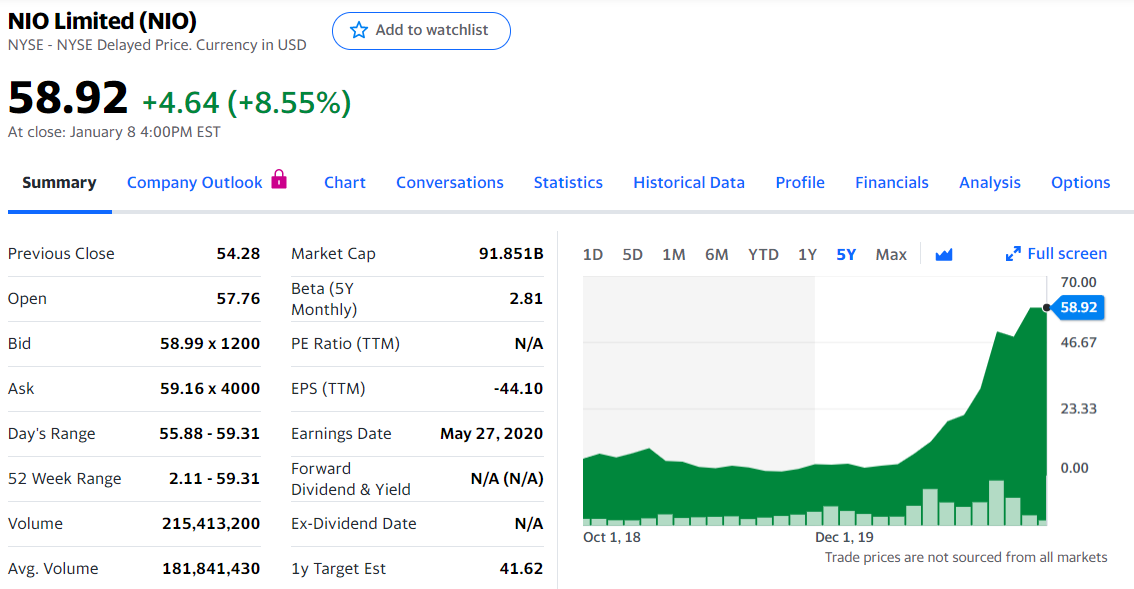Viewport: 1134px width, 589px height.
Task: Click the star icon in Add to watchlist
Action: tap(359, 30)
